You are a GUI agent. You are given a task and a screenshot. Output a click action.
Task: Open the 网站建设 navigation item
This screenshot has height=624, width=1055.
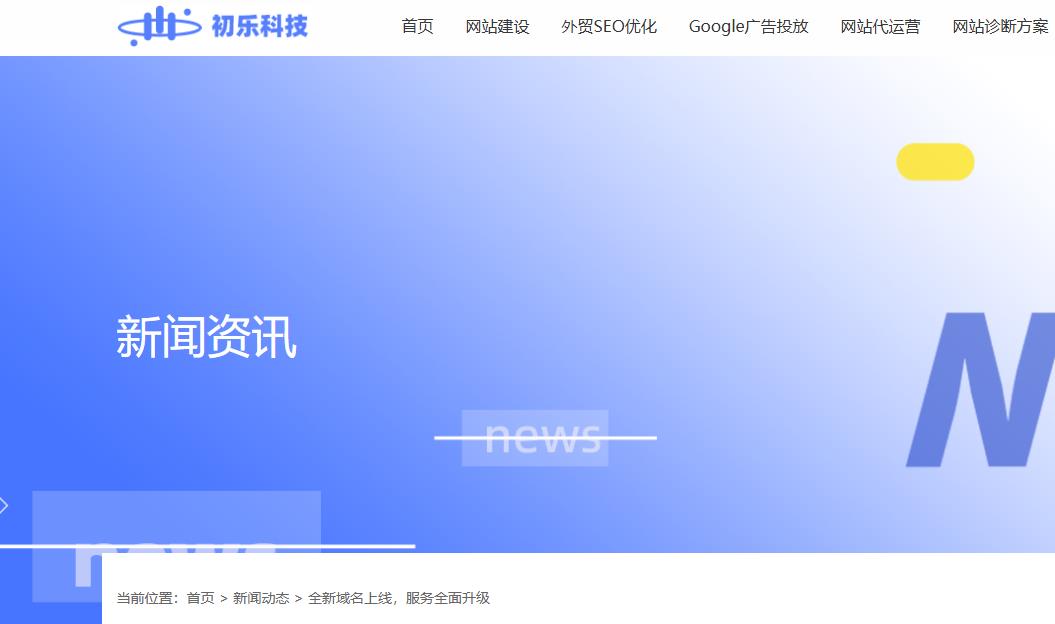tap(497, 27)
